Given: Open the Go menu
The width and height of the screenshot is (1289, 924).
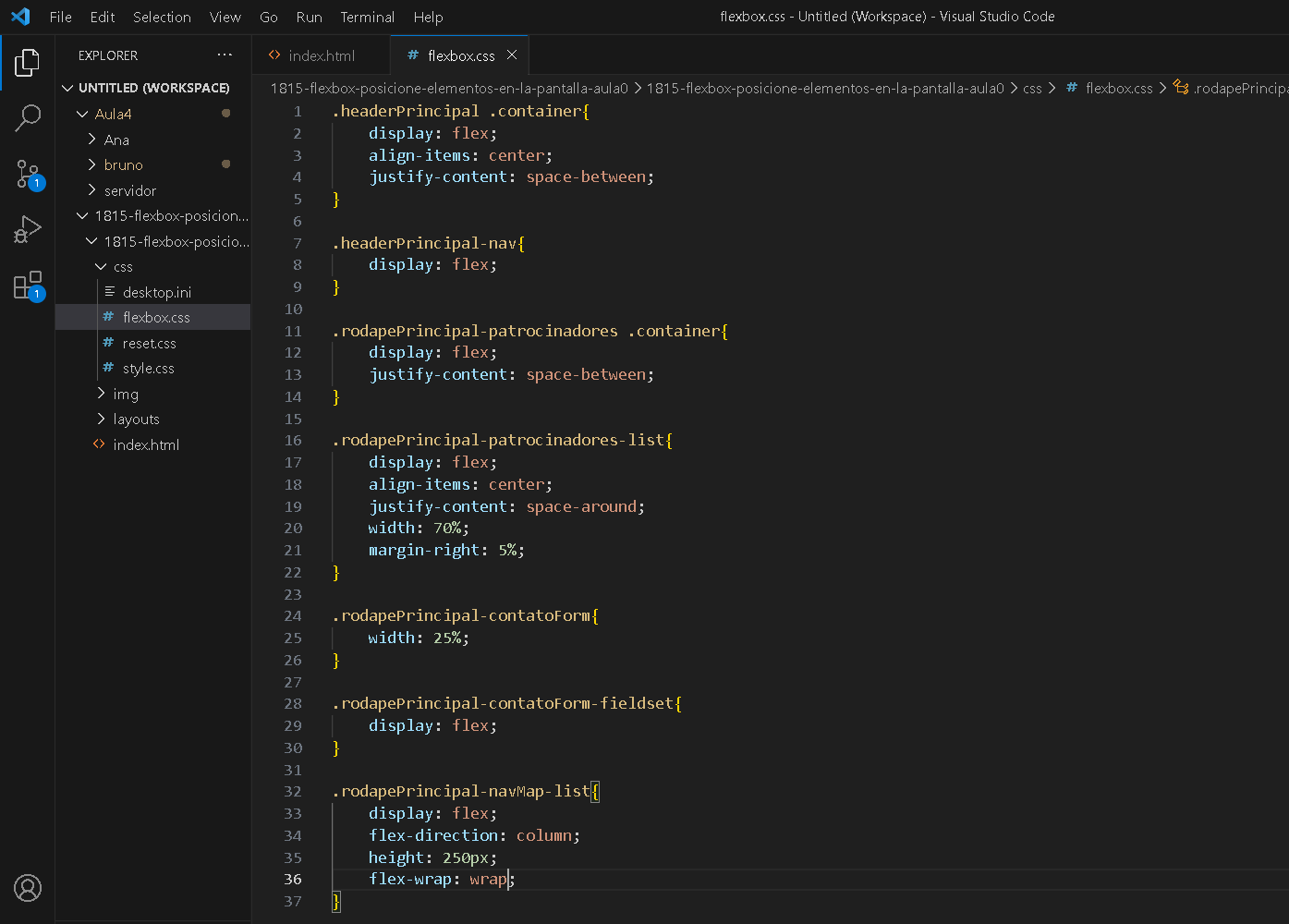Looking at the screenshot, I should click(x=269, y=17).
